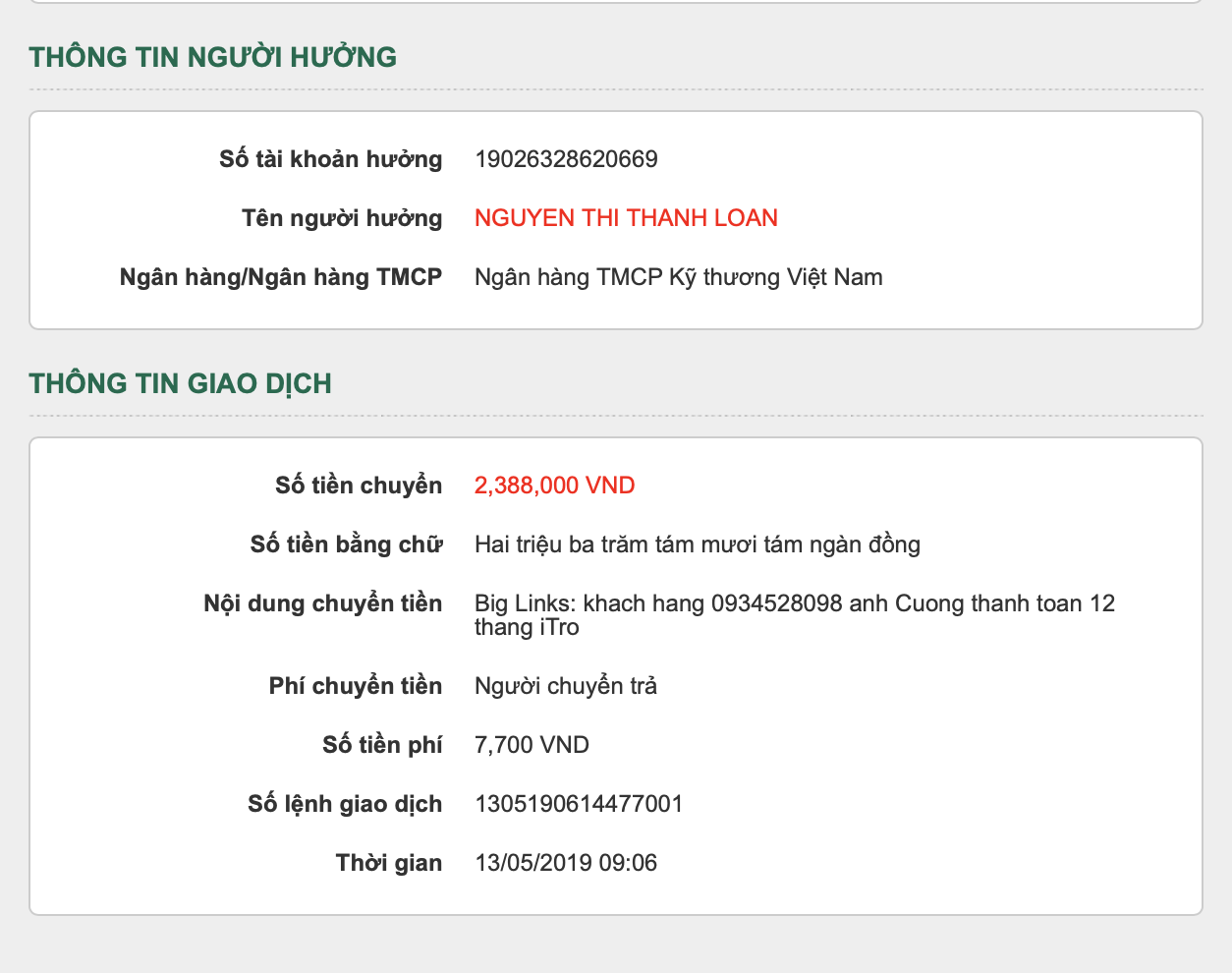The width and height of the screenshot is (1232, 973).
Task: Click the Số tài khoản hưởng label
Action: tap(330, 159)
